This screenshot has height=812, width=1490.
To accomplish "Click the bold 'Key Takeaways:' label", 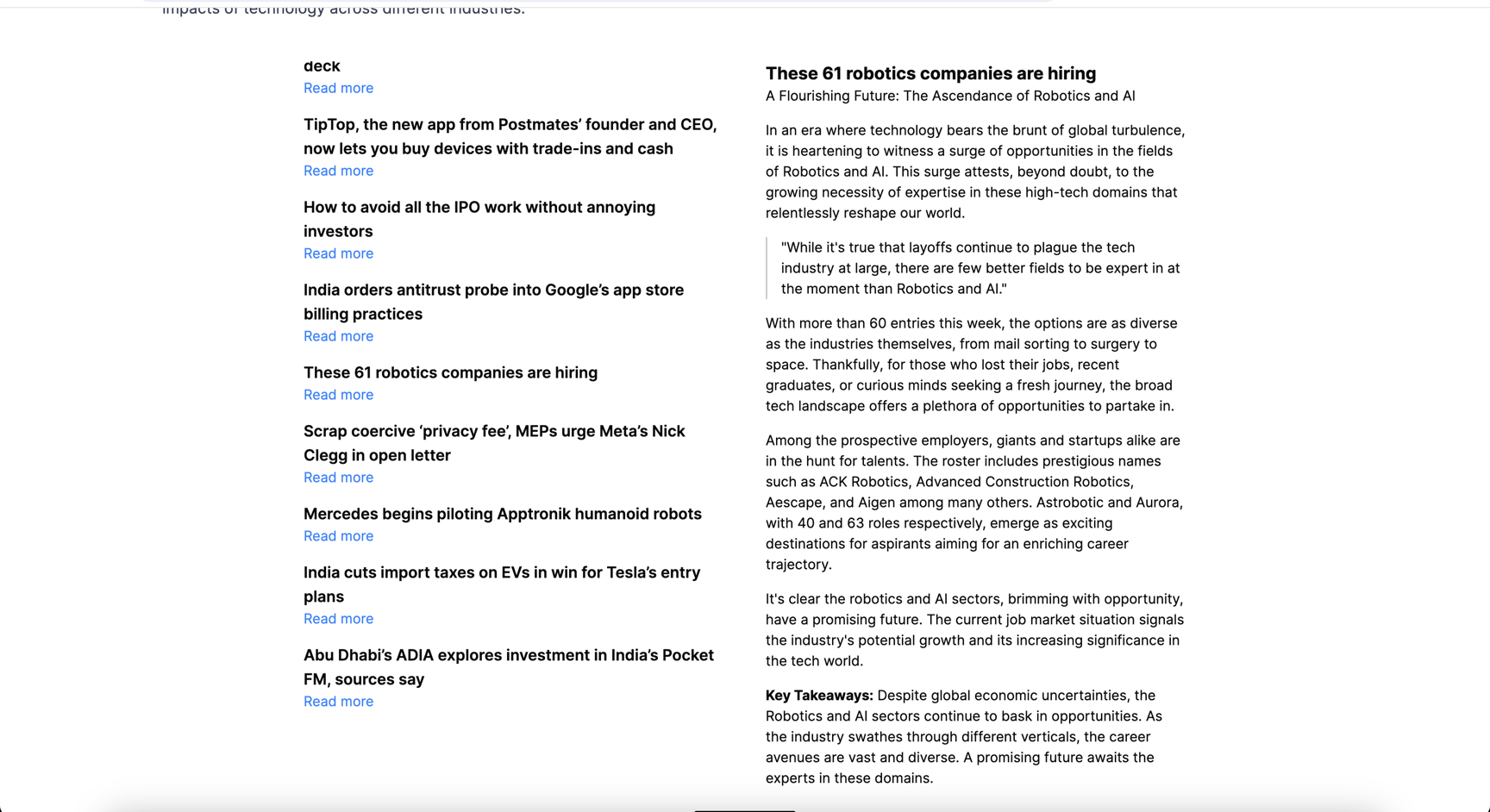I will (819, 696).
